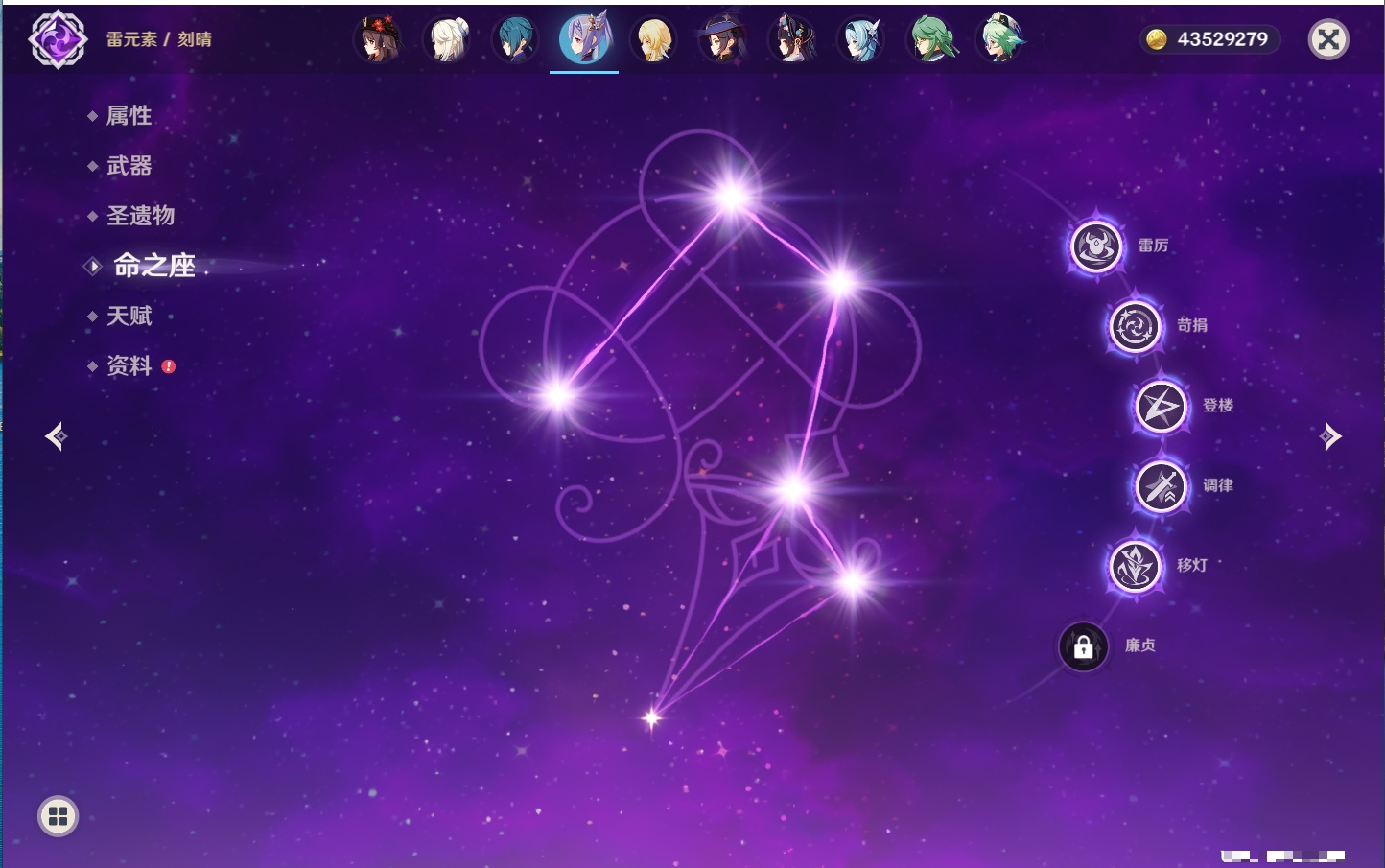
Task: Click the Electro element emblem icon
Action: pos(58,39)
